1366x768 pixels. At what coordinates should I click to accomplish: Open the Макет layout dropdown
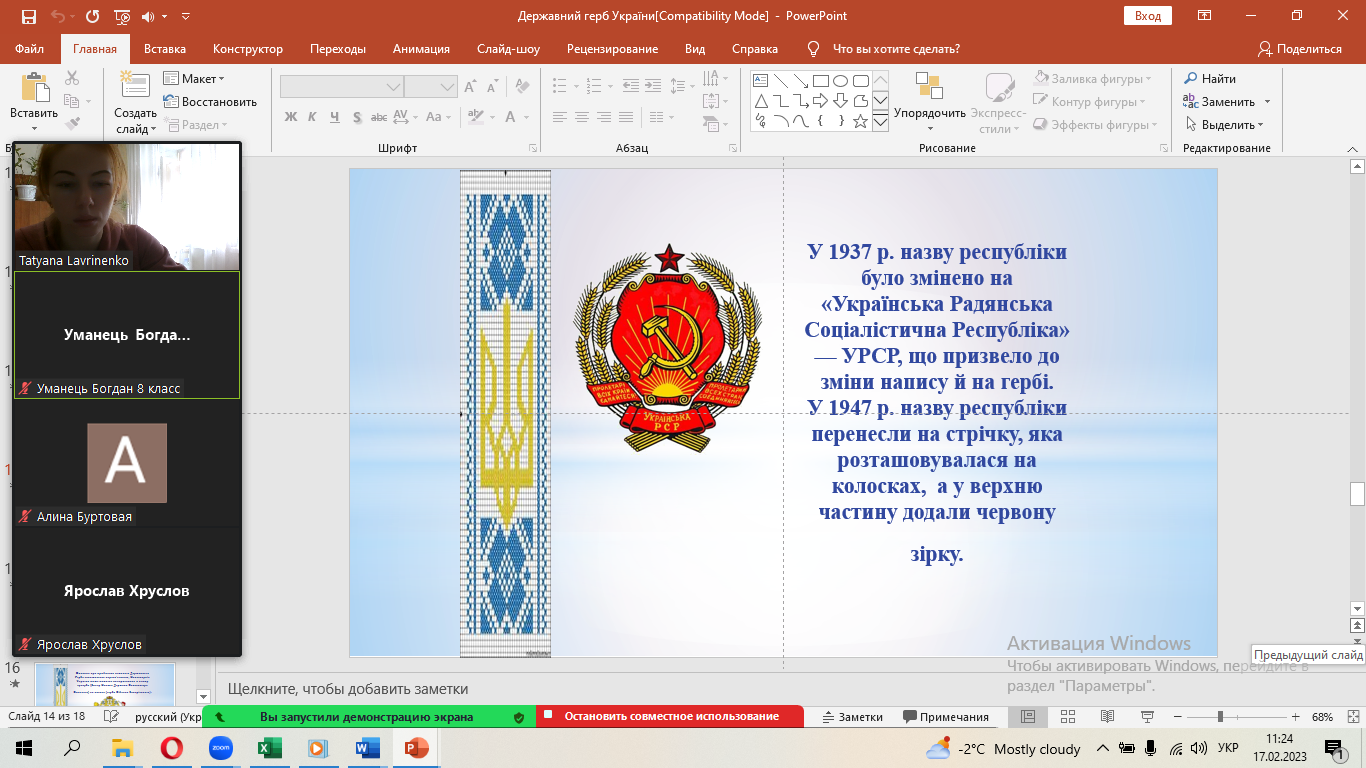195,78
